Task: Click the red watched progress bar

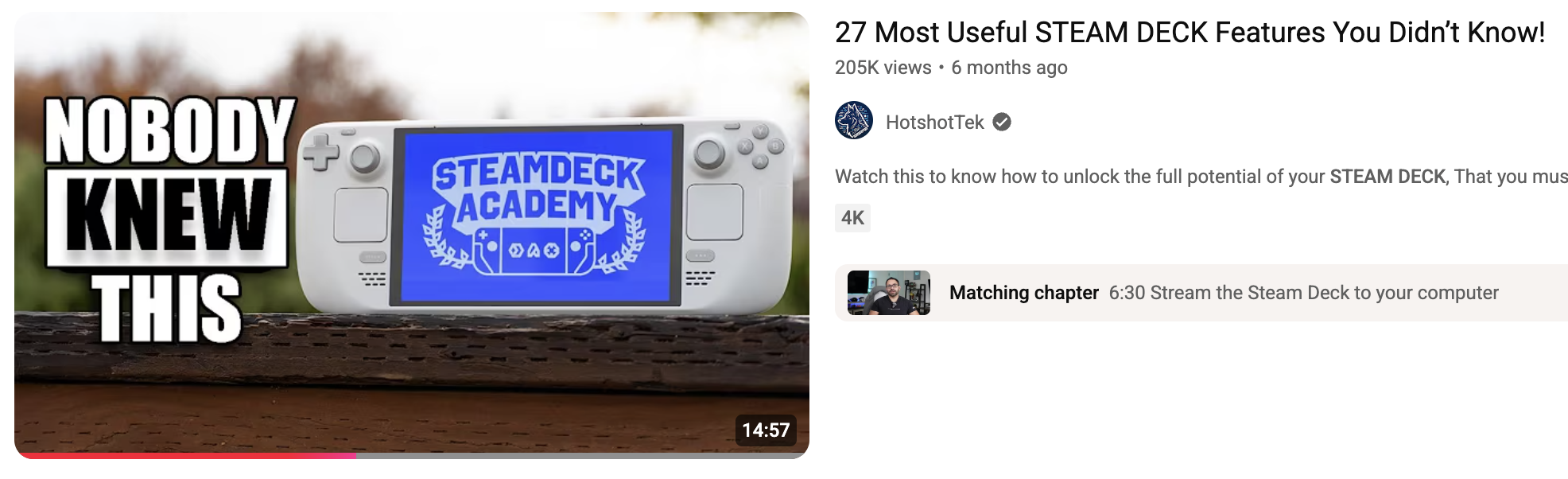Action: click(x=185, y=456)
